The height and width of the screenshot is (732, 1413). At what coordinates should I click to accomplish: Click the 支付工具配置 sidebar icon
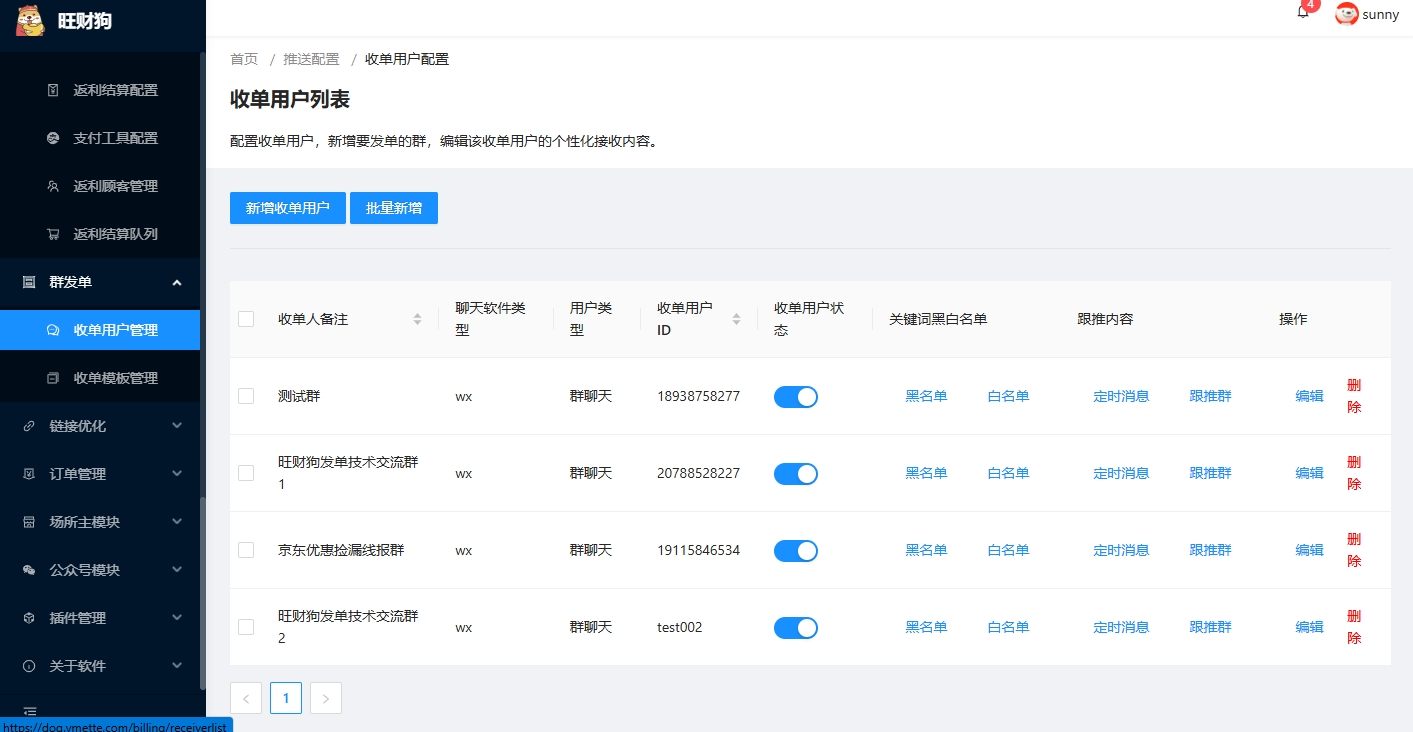click(x=53, y=138)
